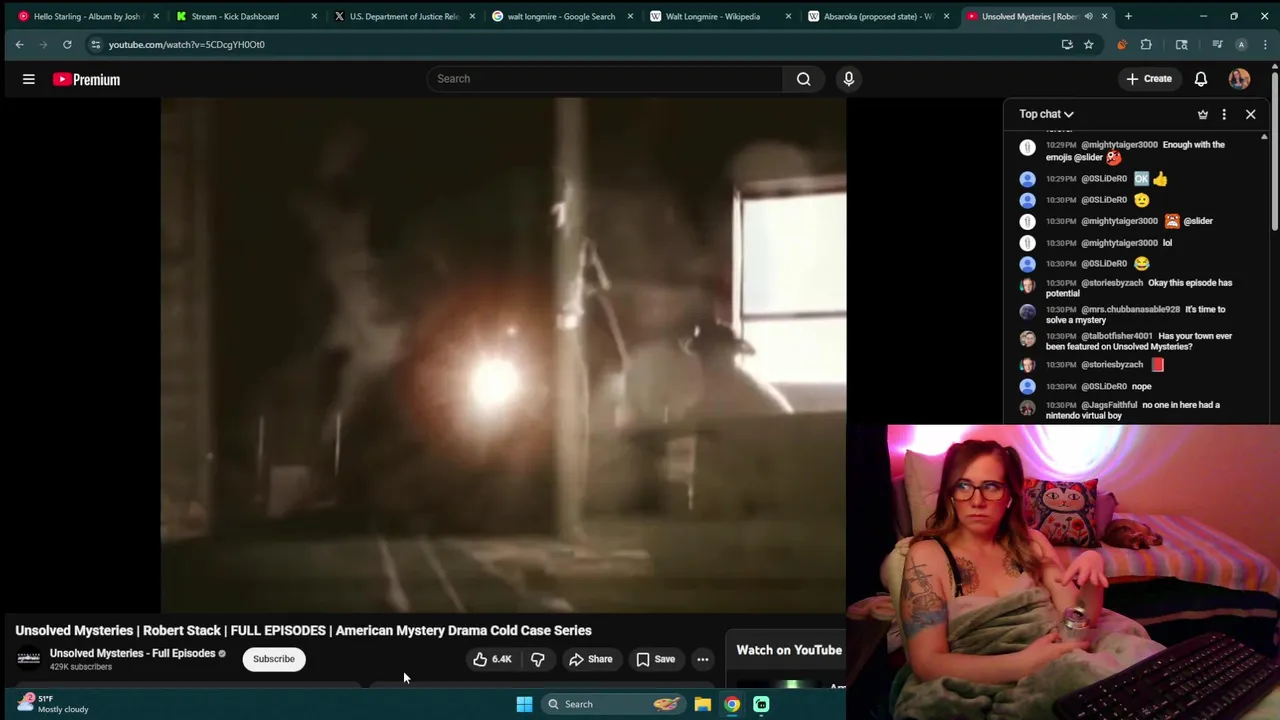The height and width of the screenshot is (720, 1280).
Task: Open a new browser tab
Action: tap(1128, 16)
